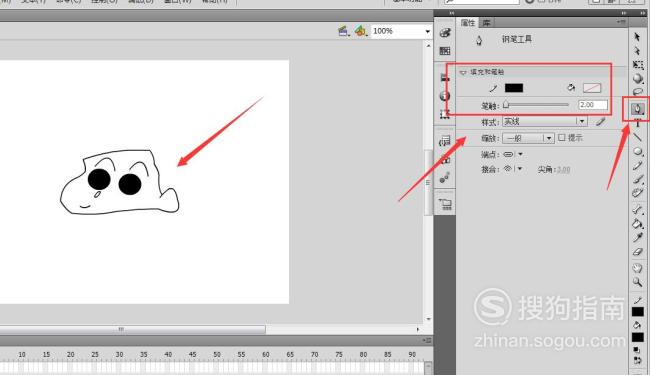Click the stroke size value field
Screen dimensions: 650x375
pos(593,105)
